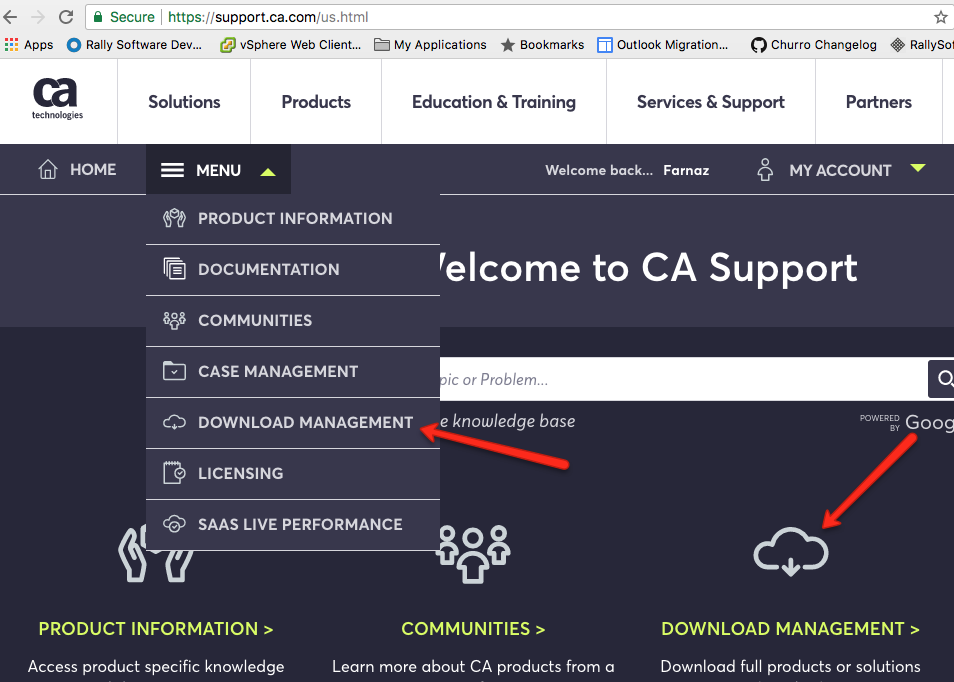Open the Services & Support menu
This screenshot has height=682, width=954.
click(711, 102)
